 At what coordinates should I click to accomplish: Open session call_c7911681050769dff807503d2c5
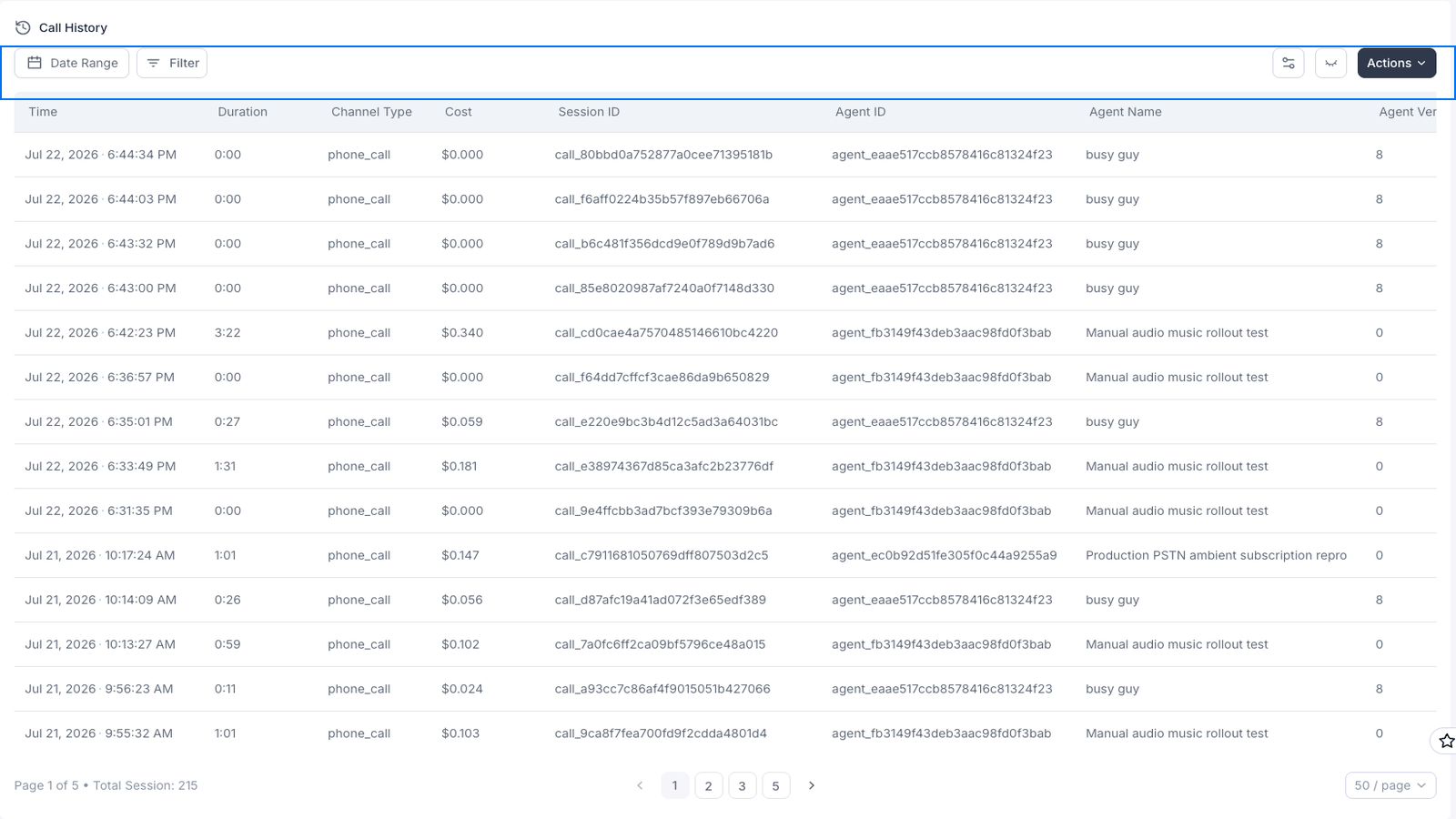click(662, 555)
